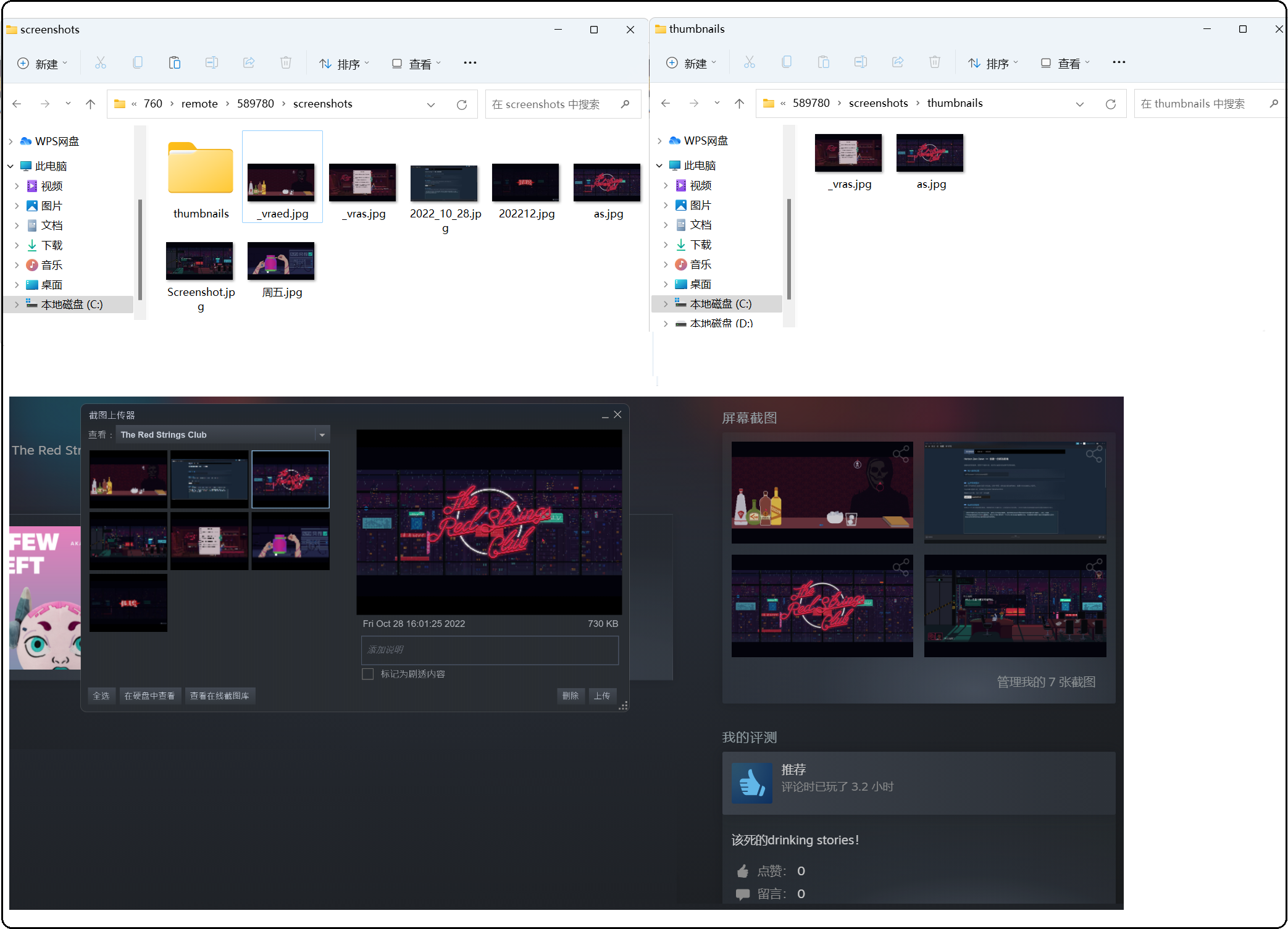Open New dropdown in screenshots window

pyautogui.click(x=42, y=64)
